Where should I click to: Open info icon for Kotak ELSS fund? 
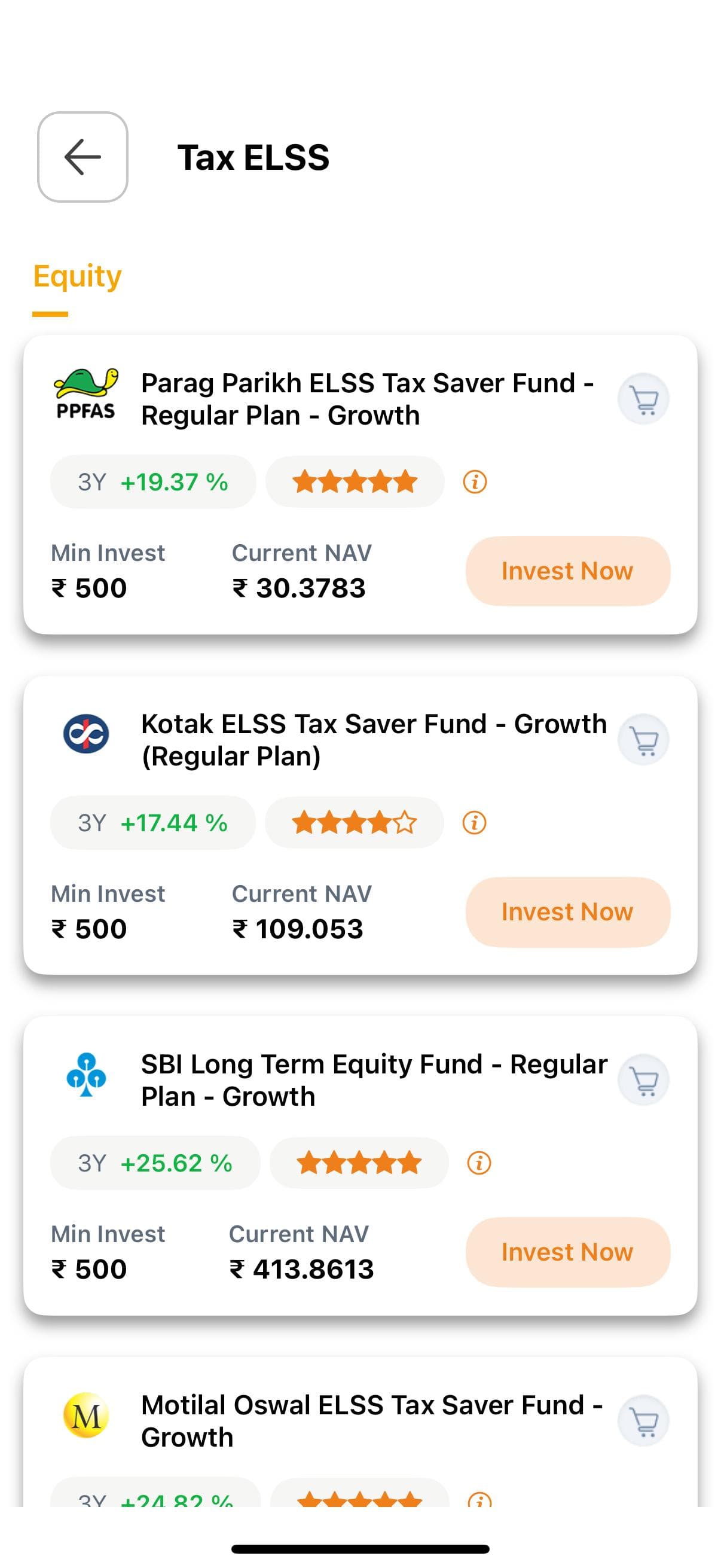(474, 823)
